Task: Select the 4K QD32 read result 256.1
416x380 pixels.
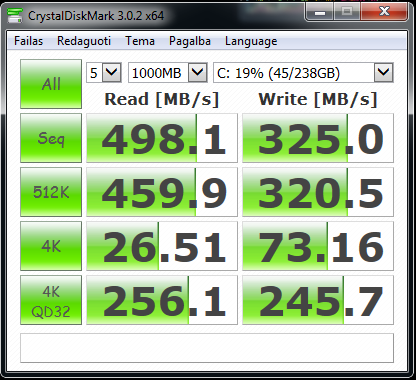Action: pyautogui.click(x=162, y=300)
